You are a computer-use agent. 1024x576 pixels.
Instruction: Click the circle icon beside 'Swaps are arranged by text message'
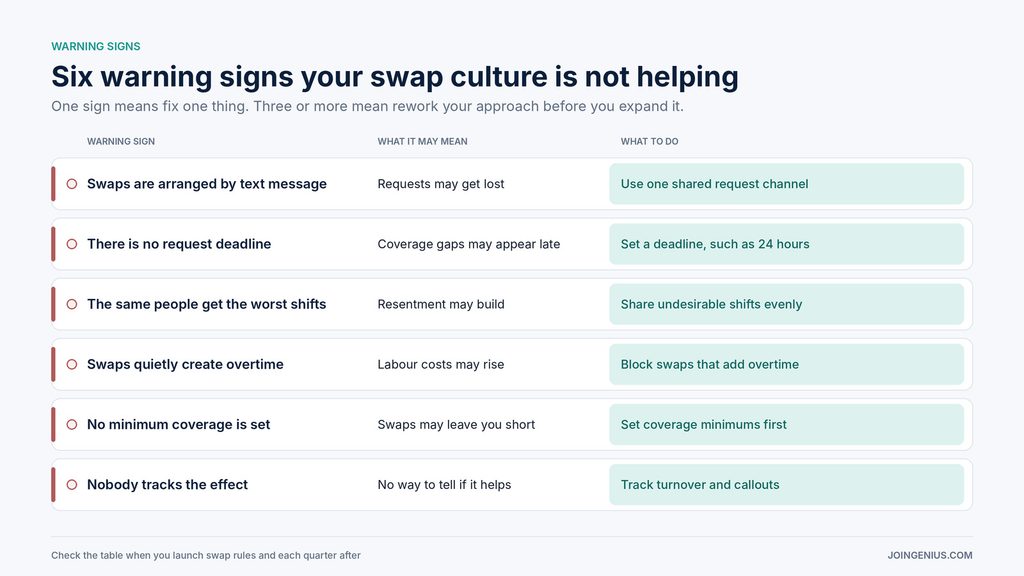click(x=72, y=184)
